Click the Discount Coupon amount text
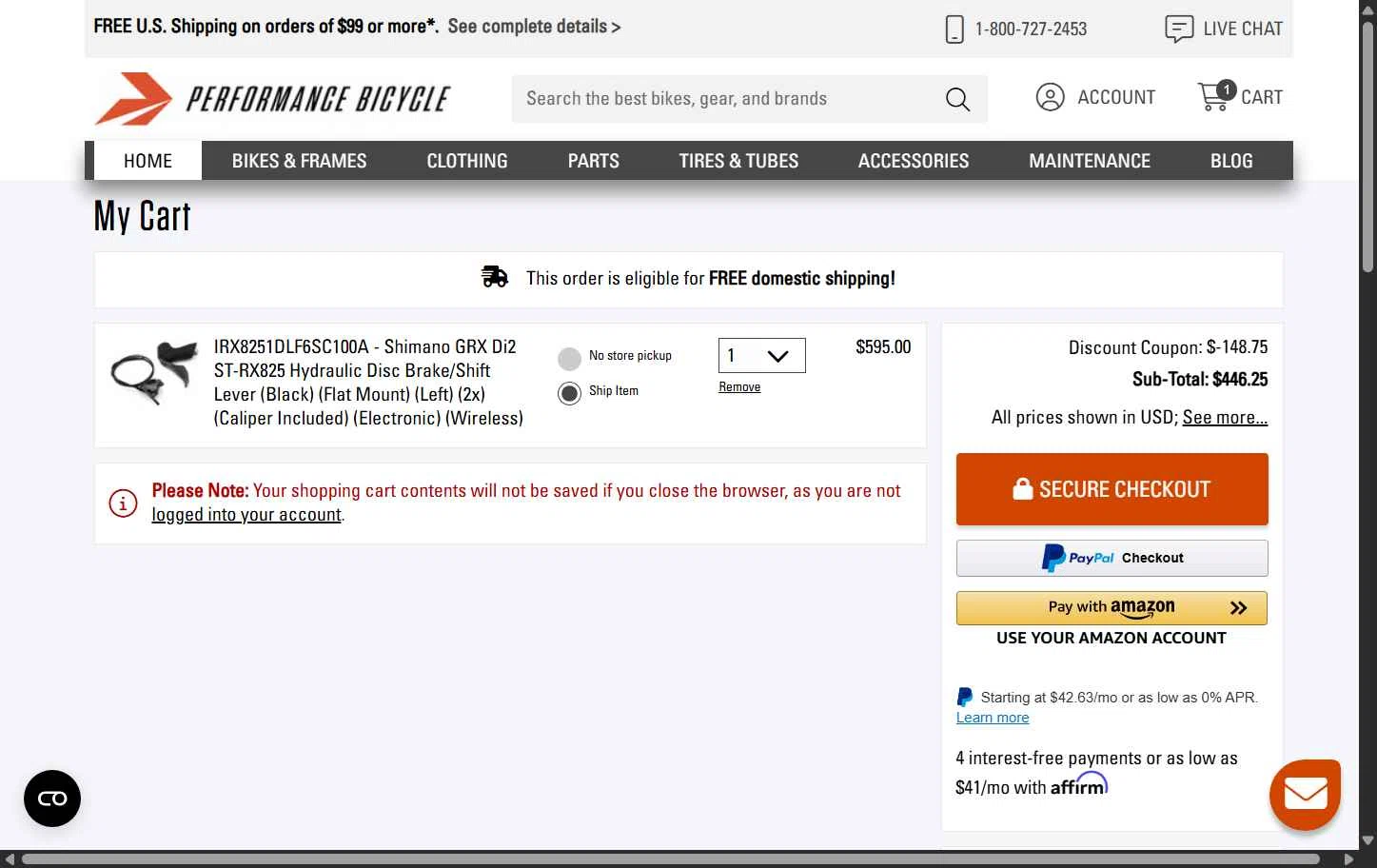 [x=1168, y=347]
